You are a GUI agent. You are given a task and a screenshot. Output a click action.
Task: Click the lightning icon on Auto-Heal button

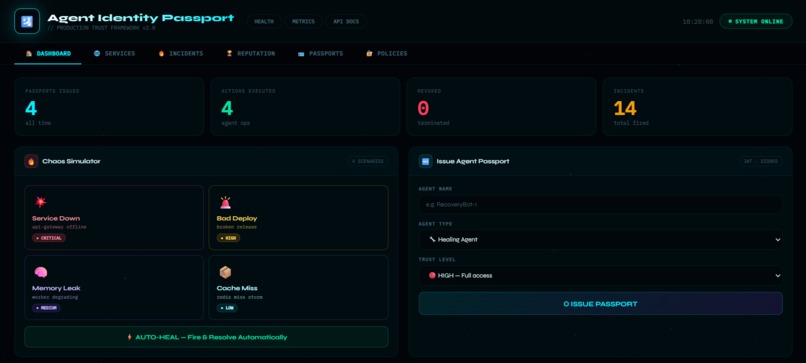[130, 337]
